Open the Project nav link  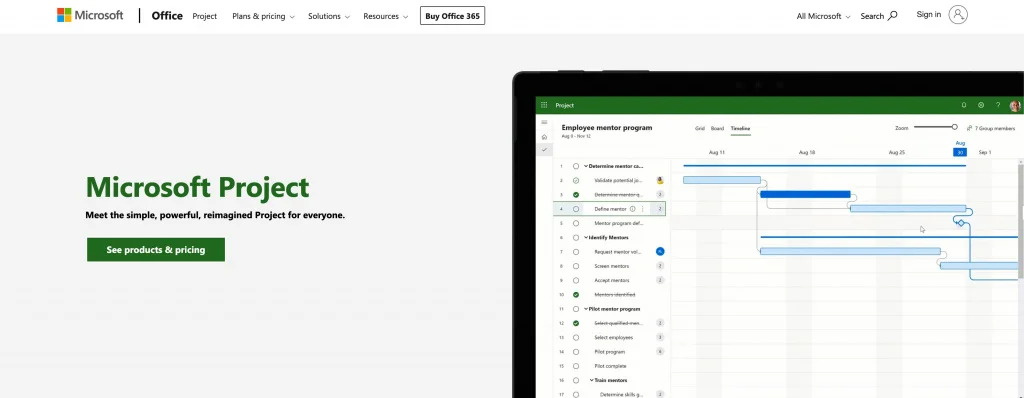(204, 16)
